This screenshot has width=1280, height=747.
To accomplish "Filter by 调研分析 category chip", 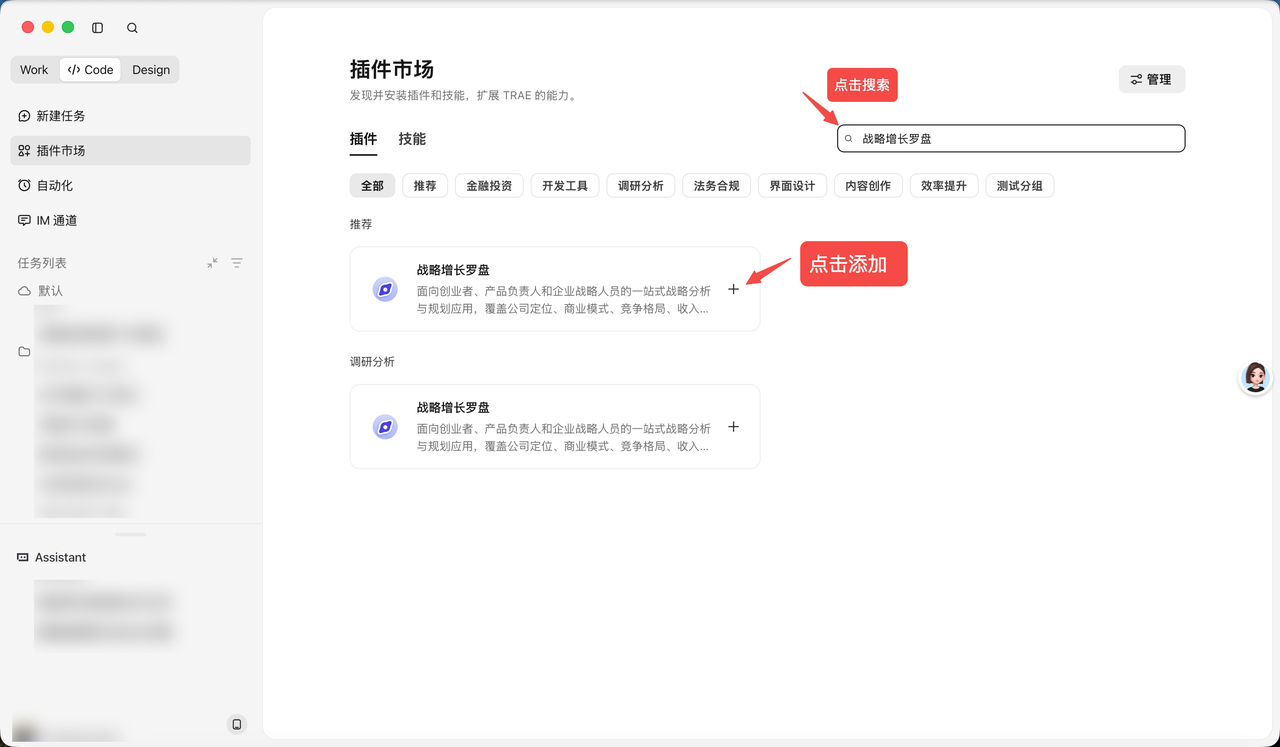I will coord(641,186).
